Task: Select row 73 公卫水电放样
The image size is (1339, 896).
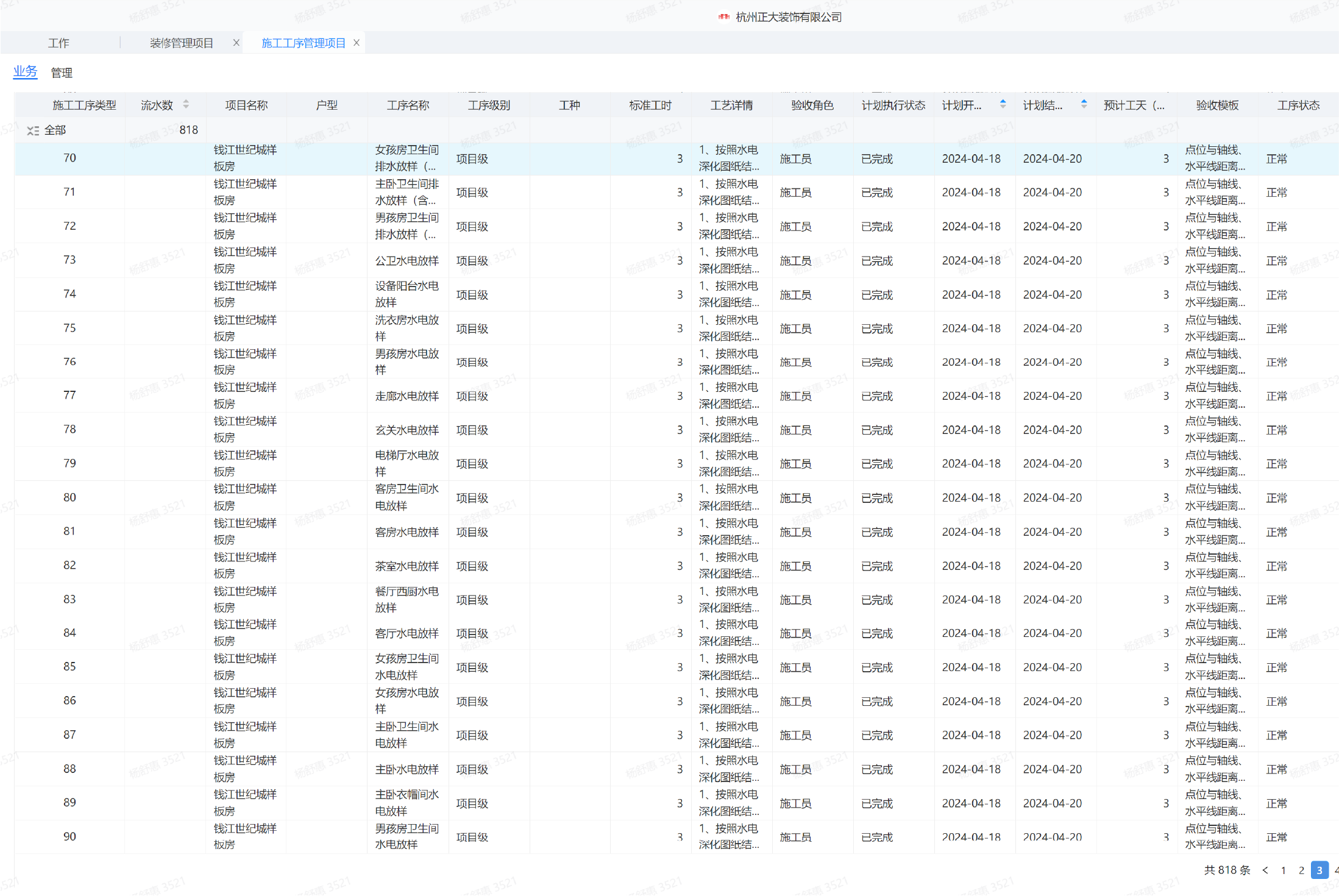Action: coord(407,261)
